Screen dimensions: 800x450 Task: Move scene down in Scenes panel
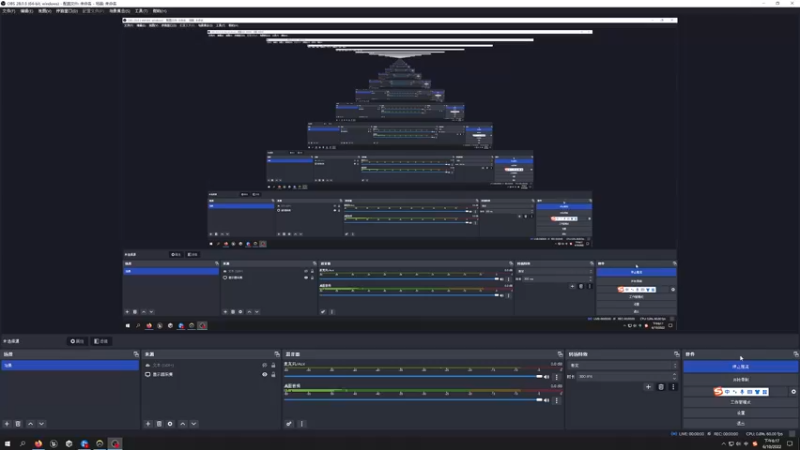[x=41, y=424]
